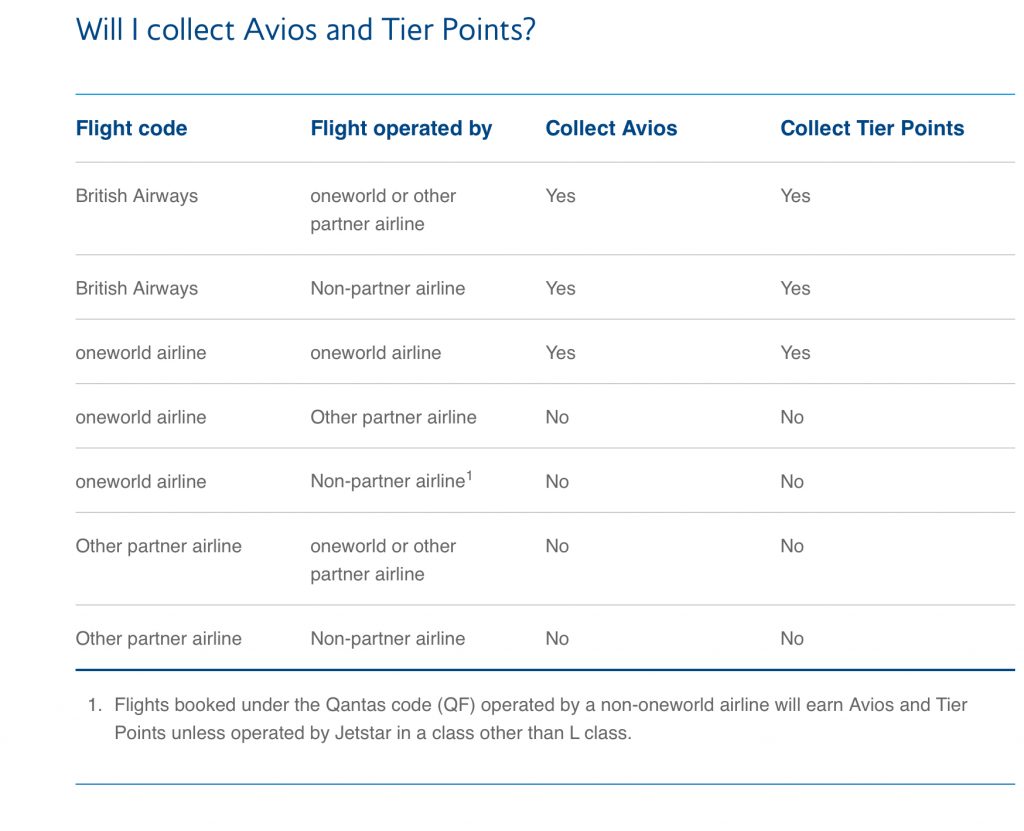Click 'oneworld or other partner airline' in first row
This screenshot has width=1024, height=831.
coord(383,210)
